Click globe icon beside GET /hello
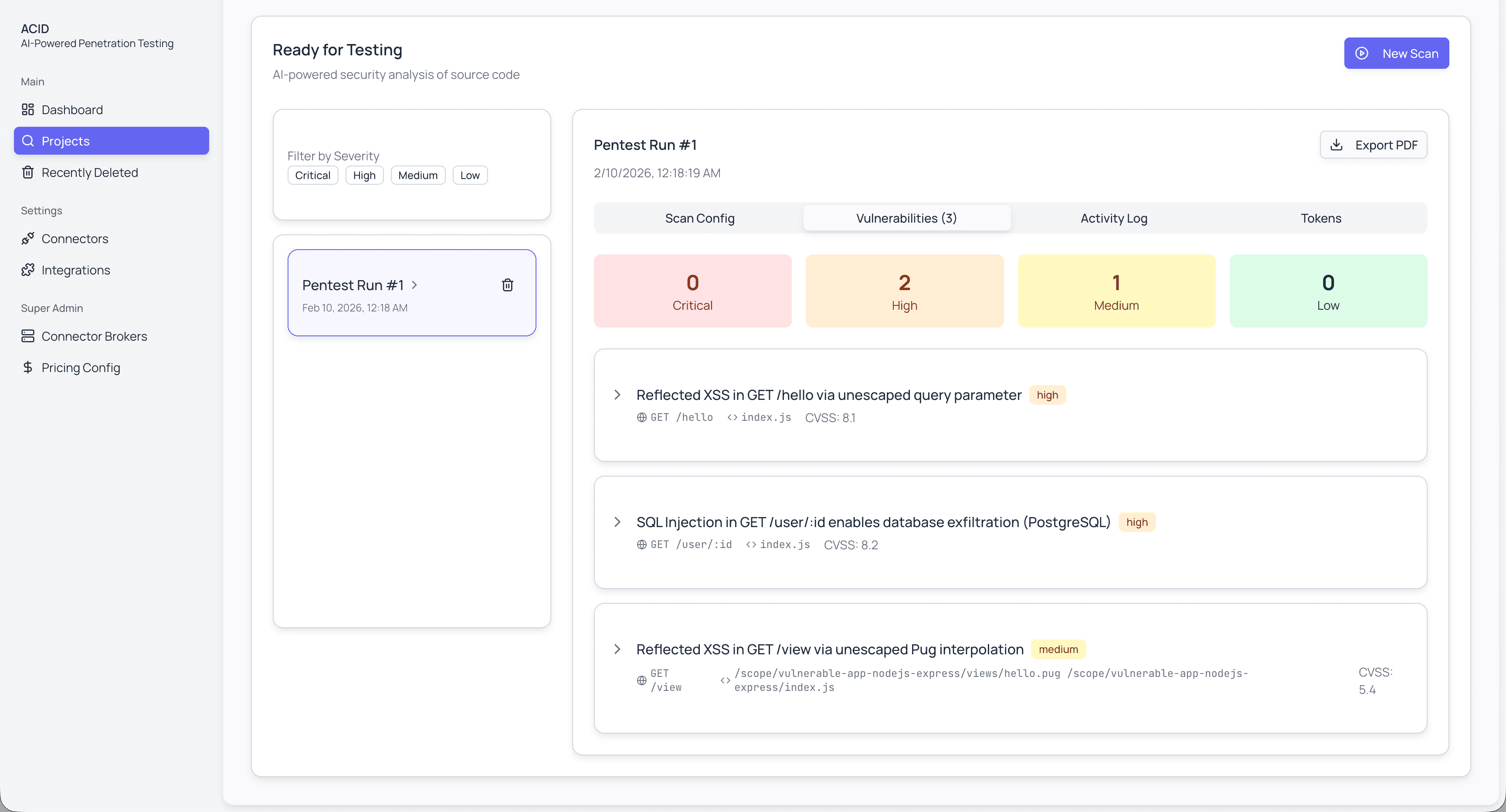 click(641, 417)
